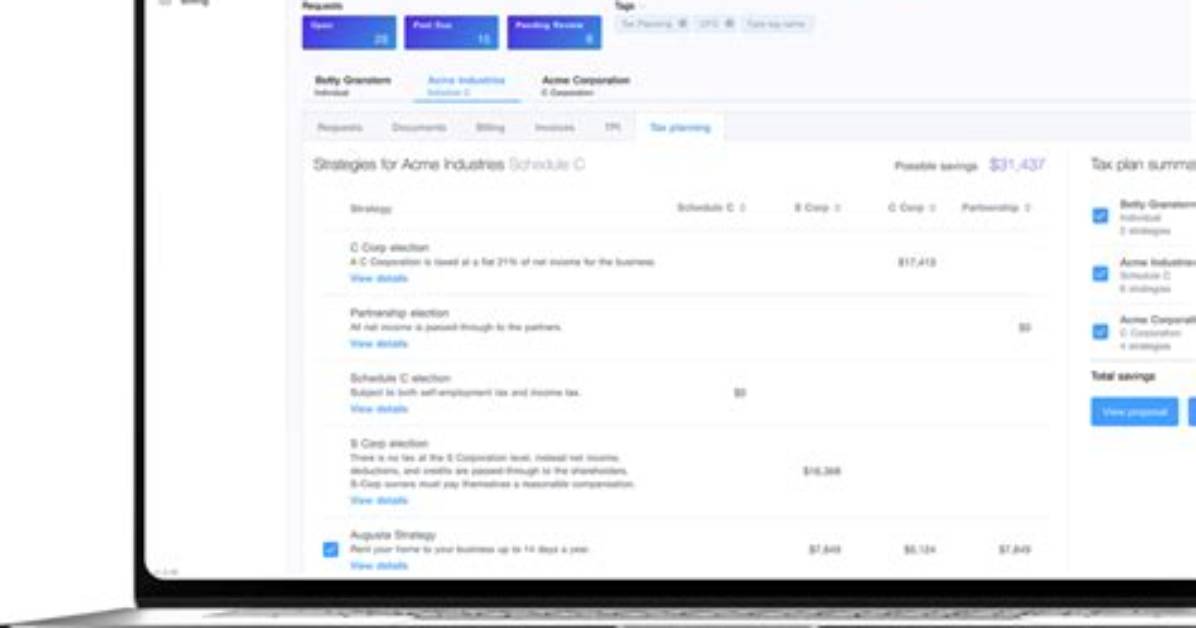The height and width of the screenshot is (628, 1196).
Task: Select the Tax planning tab
Action: (680, 127)
